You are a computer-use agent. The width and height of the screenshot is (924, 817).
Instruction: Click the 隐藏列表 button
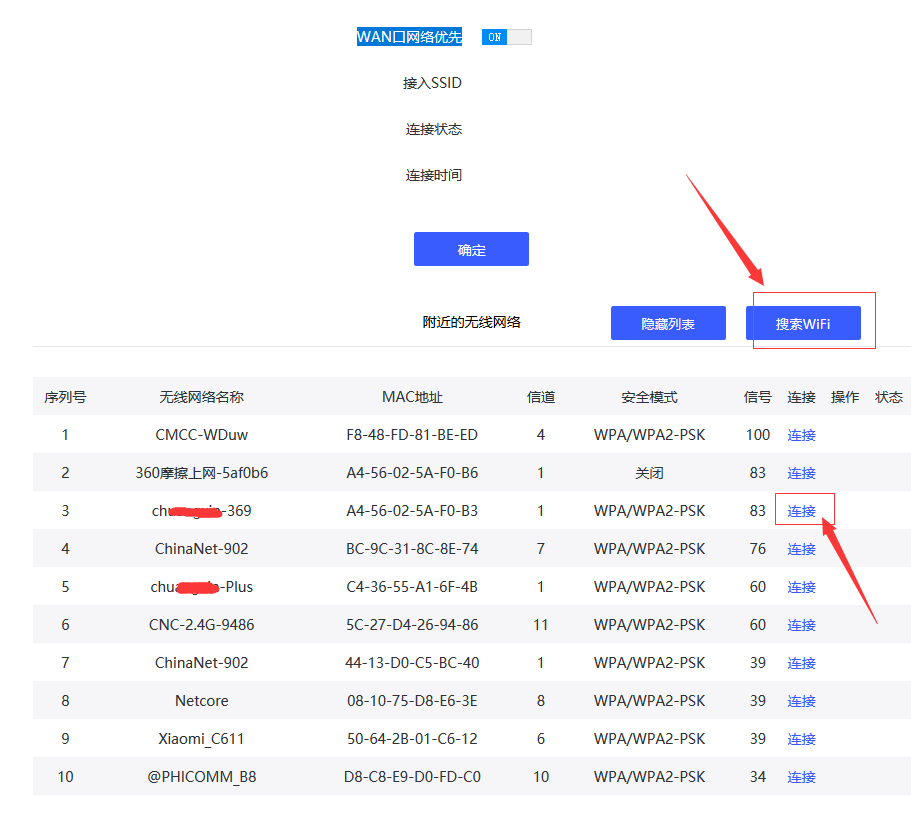(668, 323)
